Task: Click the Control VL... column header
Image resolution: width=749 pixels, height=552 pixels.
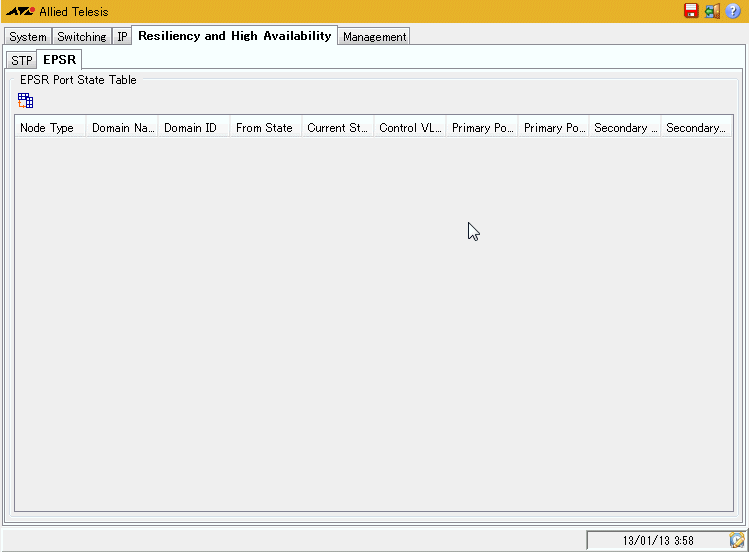Action: [410, 128]
